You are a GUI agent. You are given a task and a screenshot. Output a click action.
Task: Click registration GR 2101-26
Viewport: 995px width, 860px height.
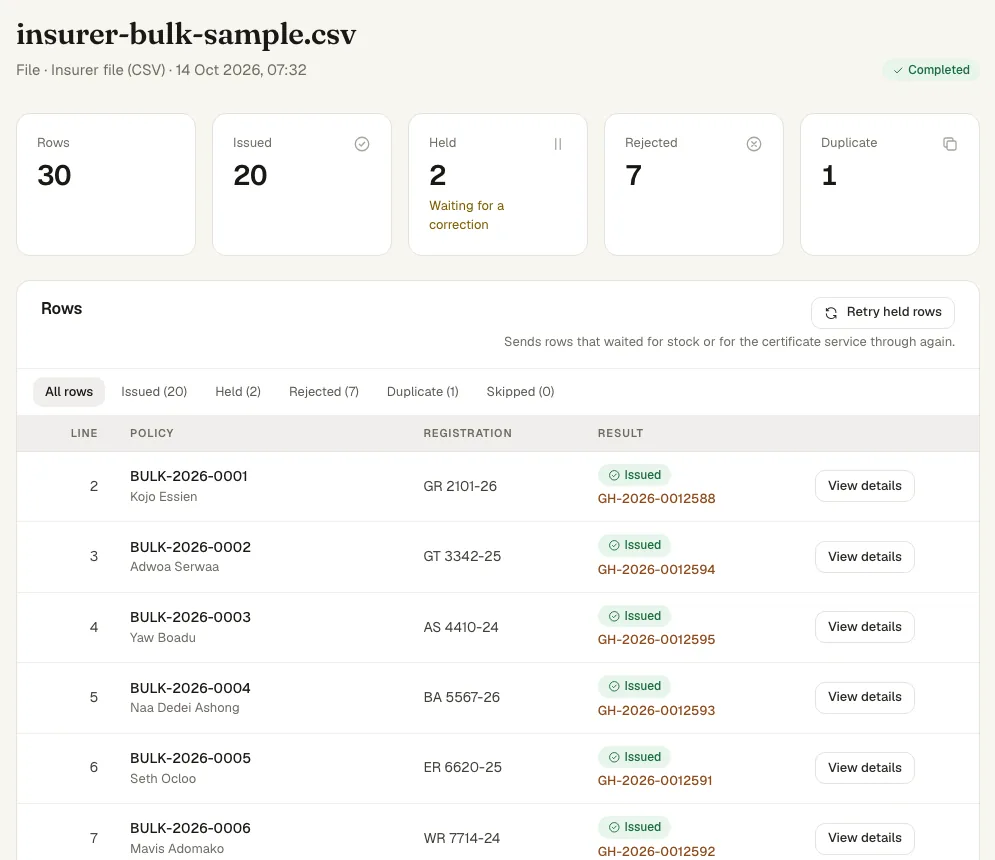(x=460, y=486)
